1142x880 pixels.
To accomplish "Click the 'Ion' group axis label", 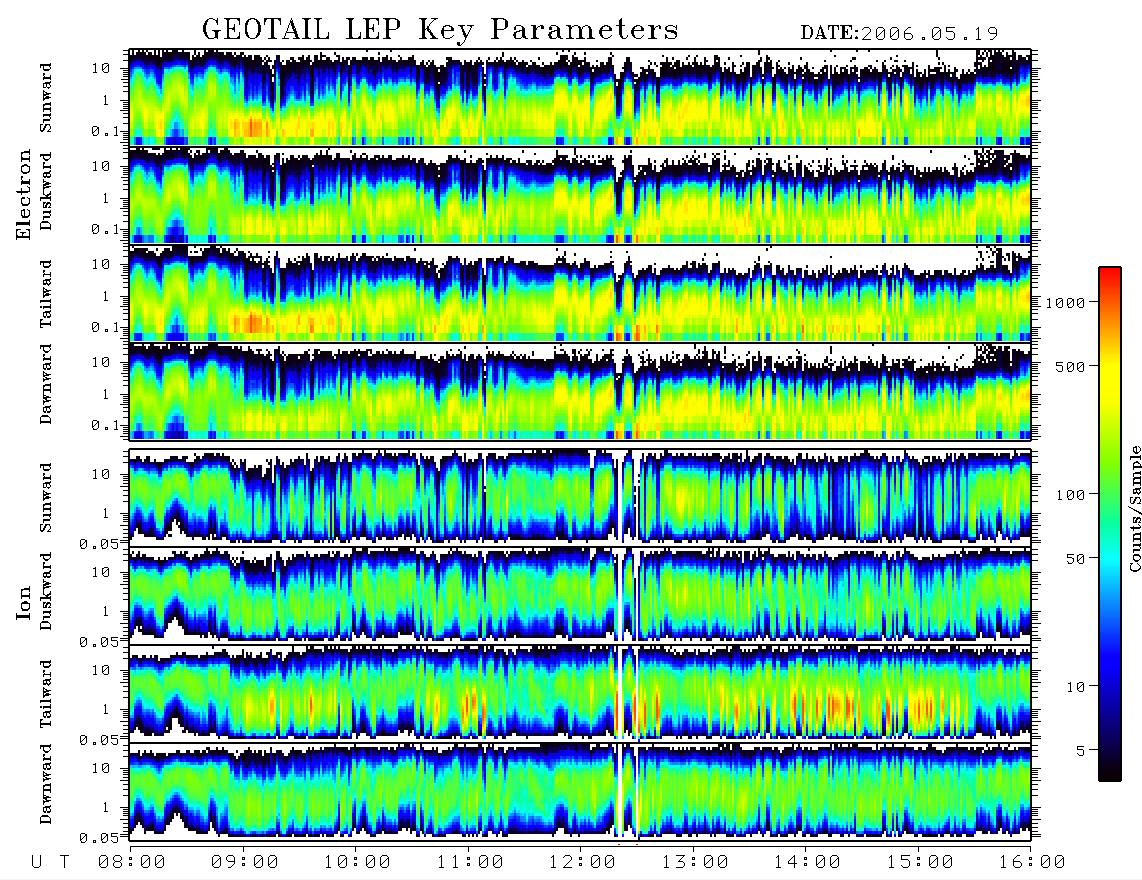I will pyautogui.click(x=24, y=603).
